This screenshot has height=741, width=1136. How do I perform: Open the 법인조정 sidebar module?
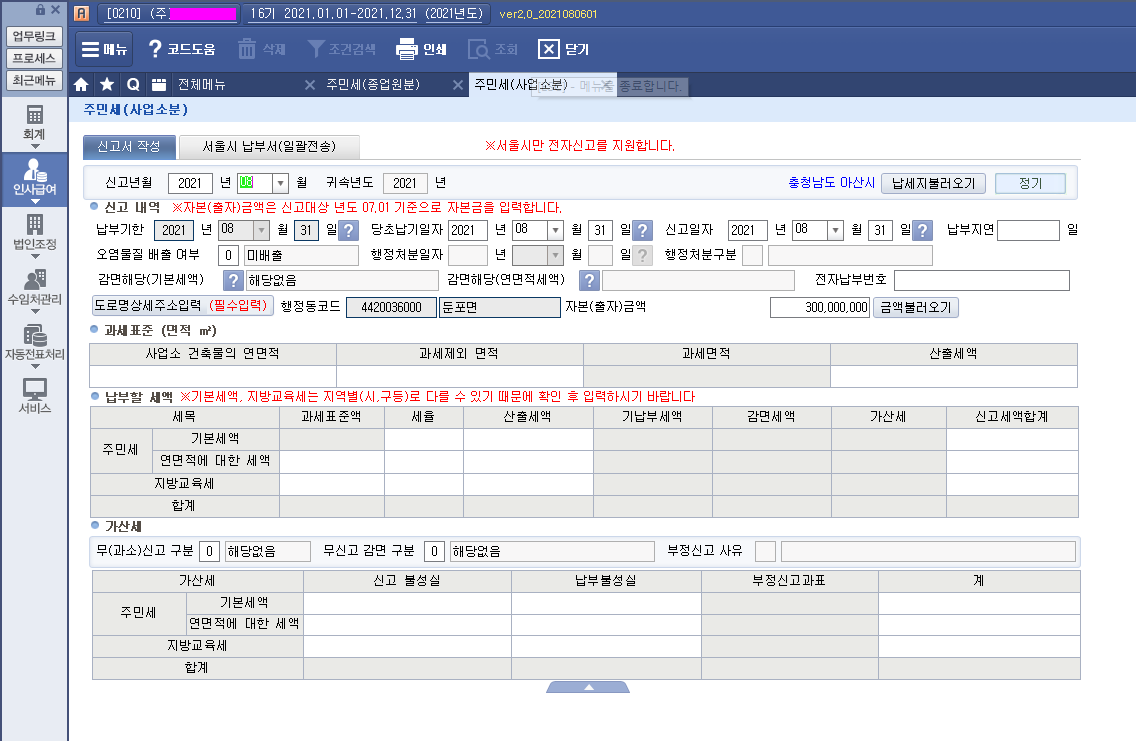click(x=34, y=231)
